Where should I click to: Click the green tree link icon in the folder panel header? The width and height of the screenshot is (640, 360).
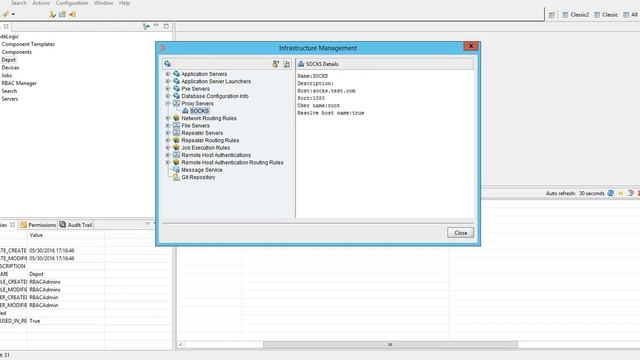(x=146, y=26)
